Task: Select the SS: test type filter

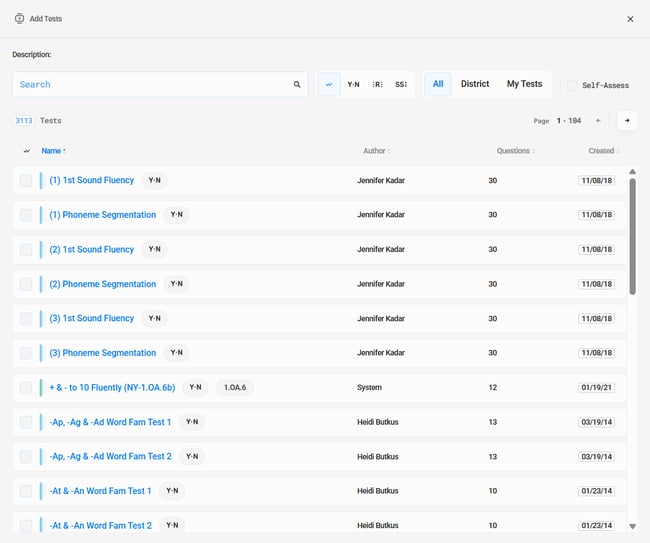Action: coord(401,85)
